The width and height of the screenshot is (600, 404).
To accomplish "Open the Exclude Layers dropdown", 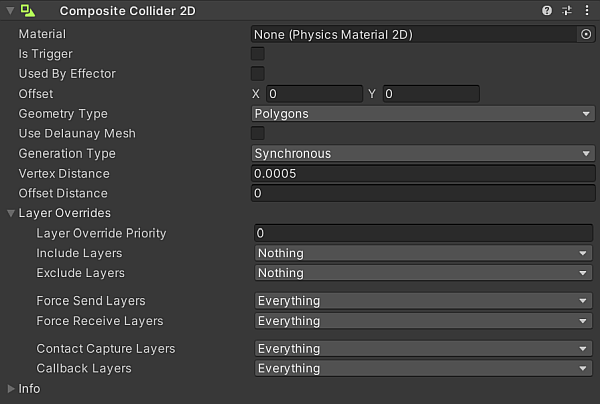I will tap(424, 273).
